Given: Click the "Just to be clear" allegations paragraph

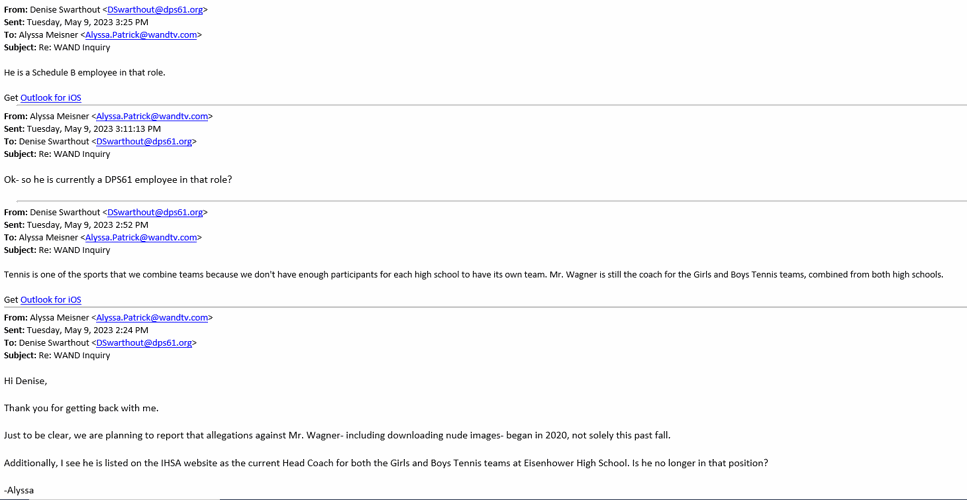Looking at the screenshot, I should click(x=337, y=436).
